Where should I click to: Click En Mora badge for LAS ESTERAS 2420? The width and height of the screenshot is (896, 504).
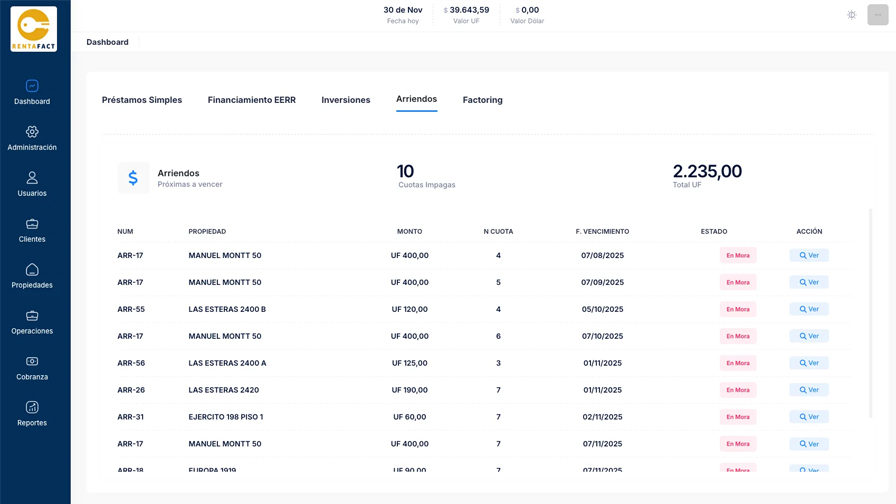click(x=738, y=390)
